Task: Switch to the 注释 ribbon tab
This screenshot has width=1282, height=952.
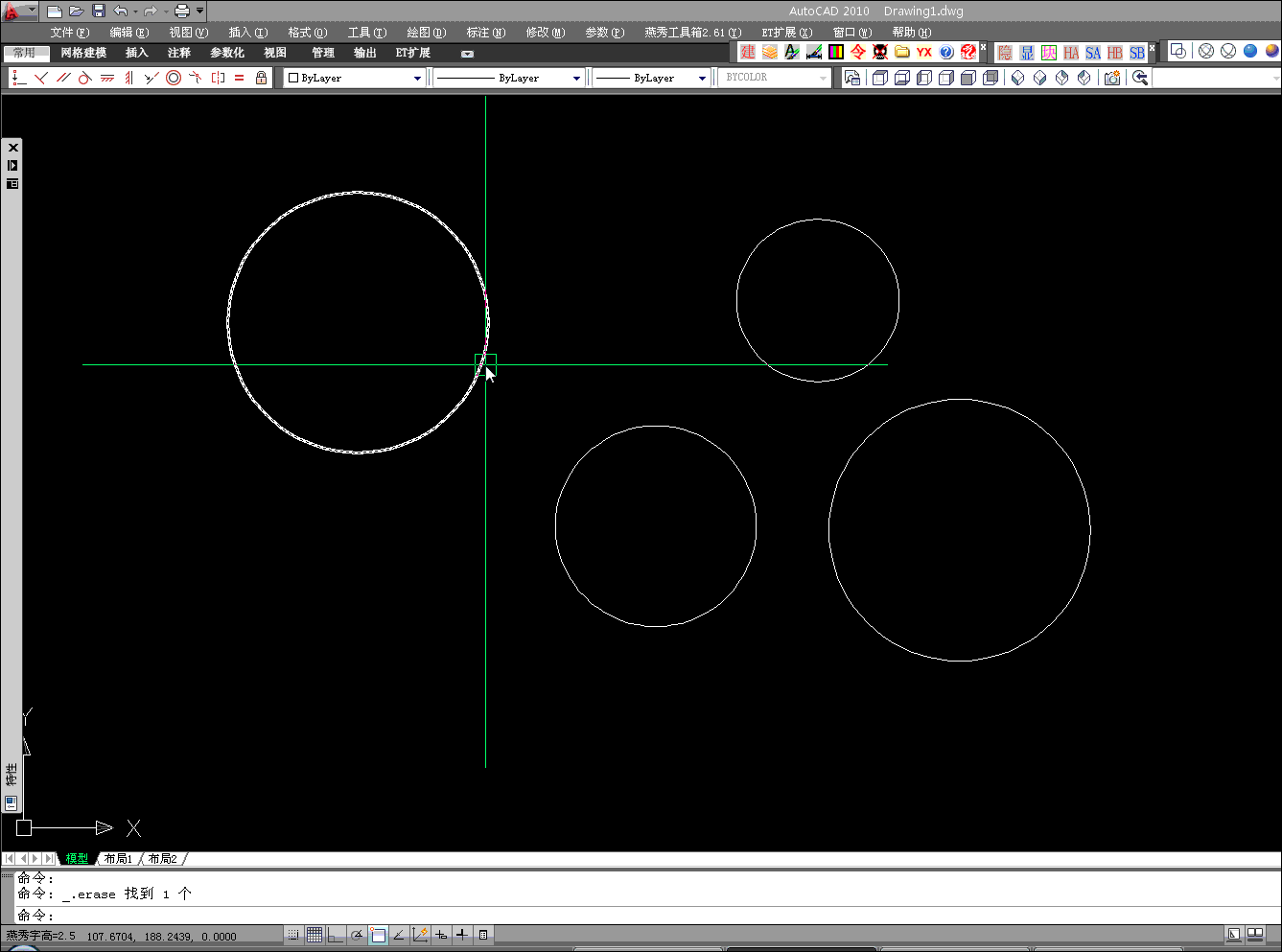Action: tap(179, 53)
